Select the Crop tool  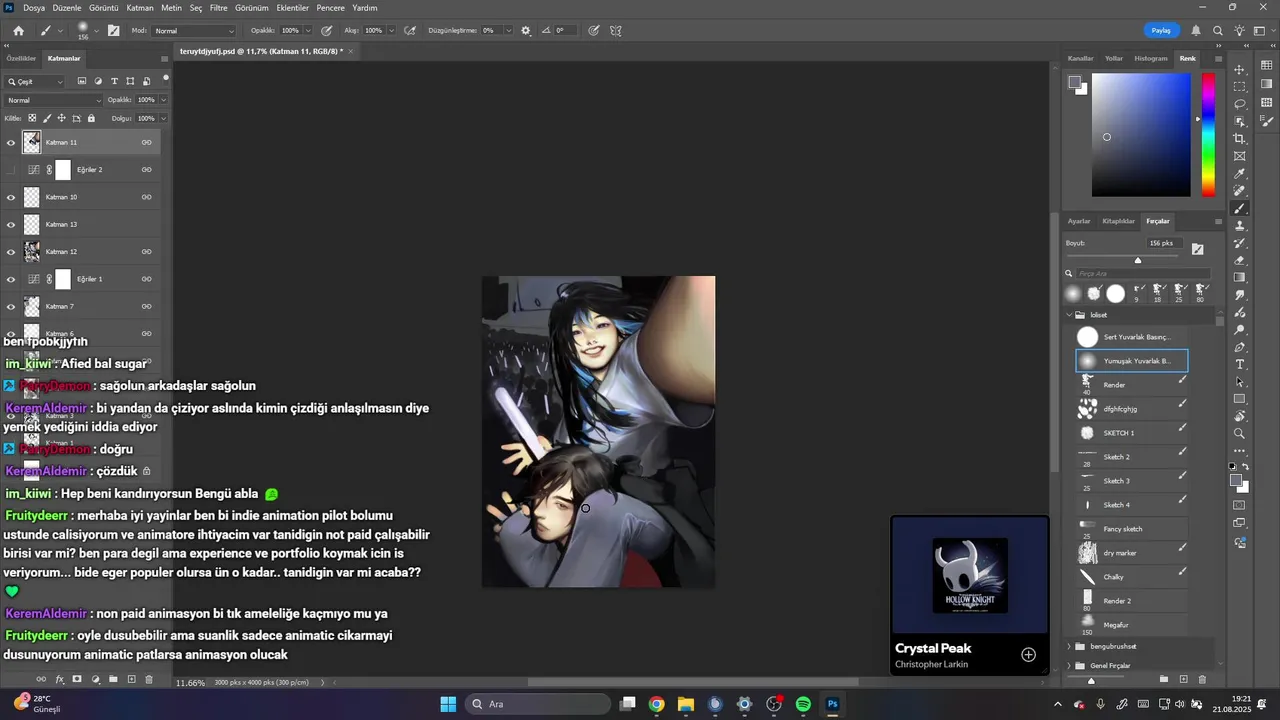click(1240, 139)
